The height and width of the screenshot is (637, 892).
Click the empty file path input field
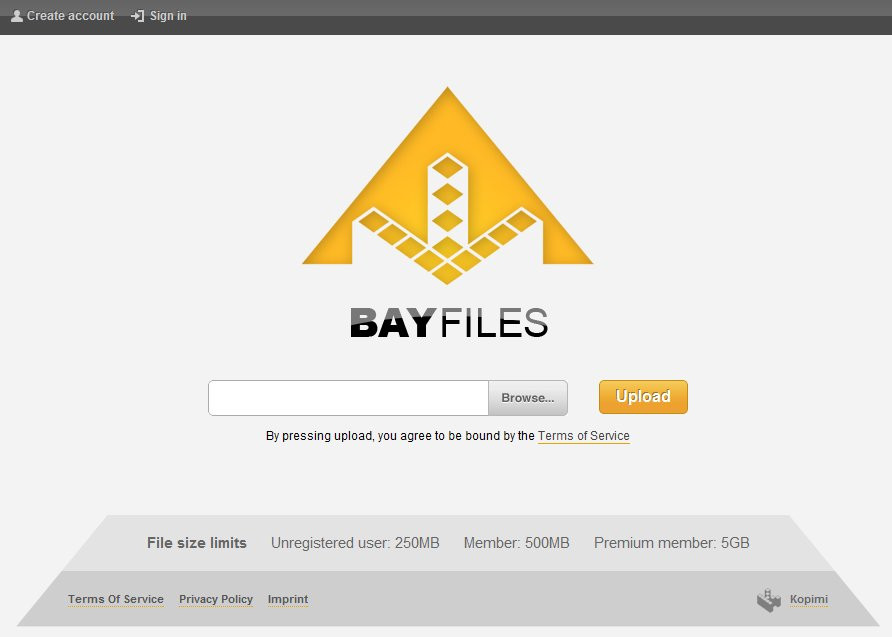pos(347,397)
